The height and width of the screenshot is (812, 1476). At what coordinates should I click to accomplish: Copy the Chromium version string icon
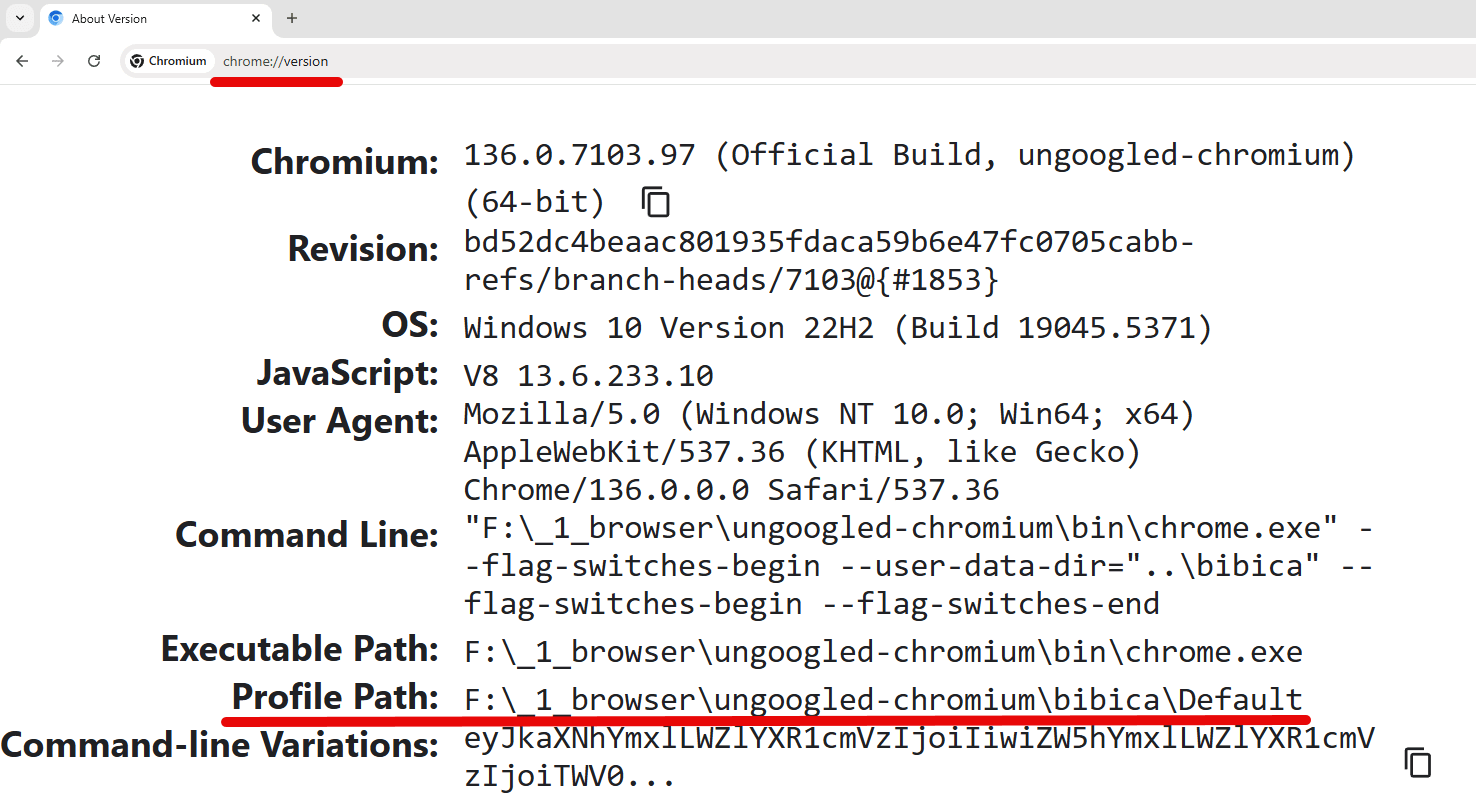pyautogui.click(x=655, y=202)
